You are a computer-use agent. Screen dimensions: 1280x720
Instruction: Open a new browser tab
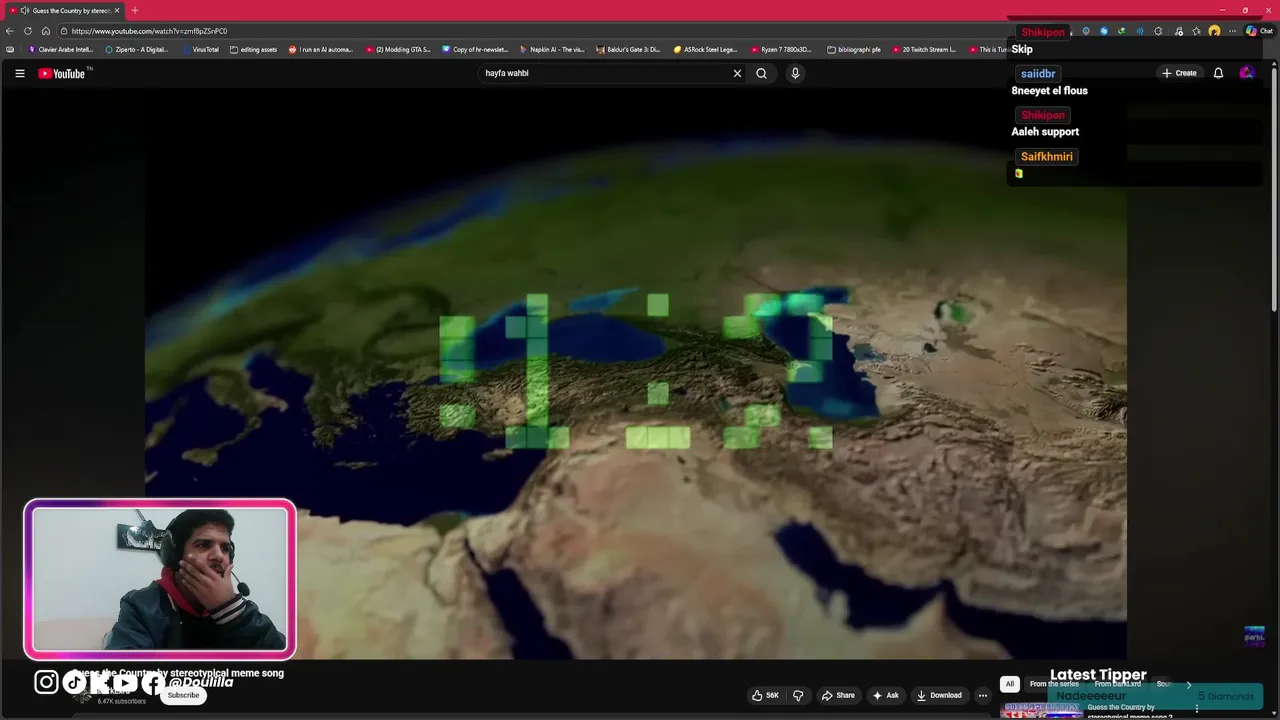click(x=135, y=10)
